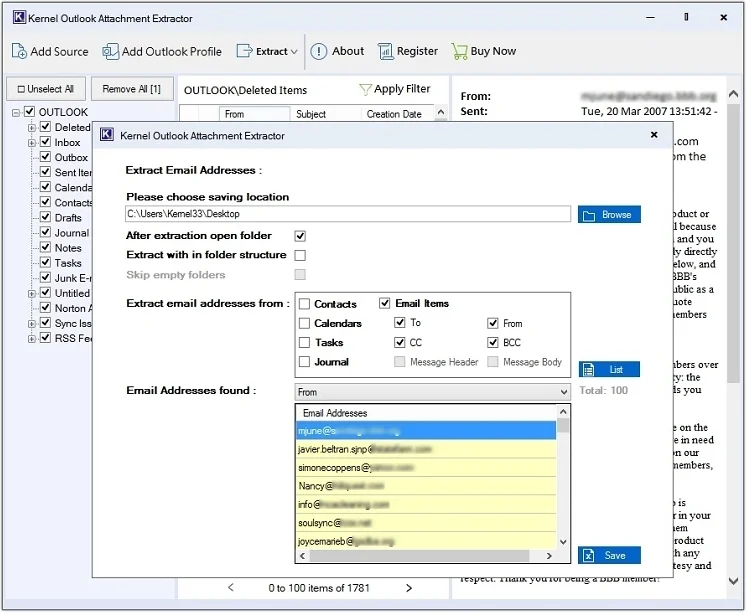Screen dimensions: 747x613
Task: Check the Contacts source checkbox in dialog
Action: click(304, 304)
